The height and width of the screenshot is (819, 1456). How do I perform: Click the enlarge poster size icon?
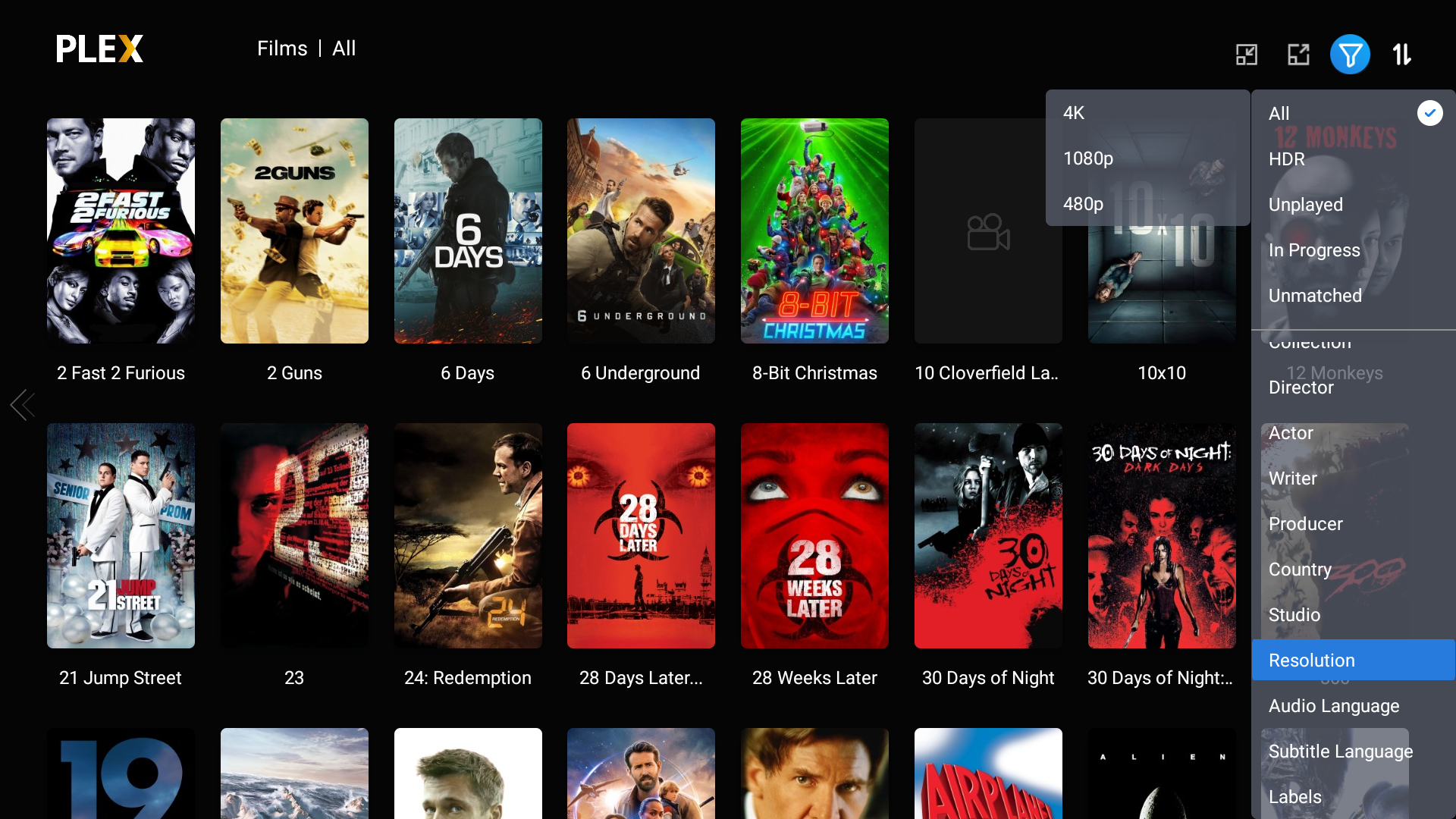pyautogui.click(x=1298, y=55)
